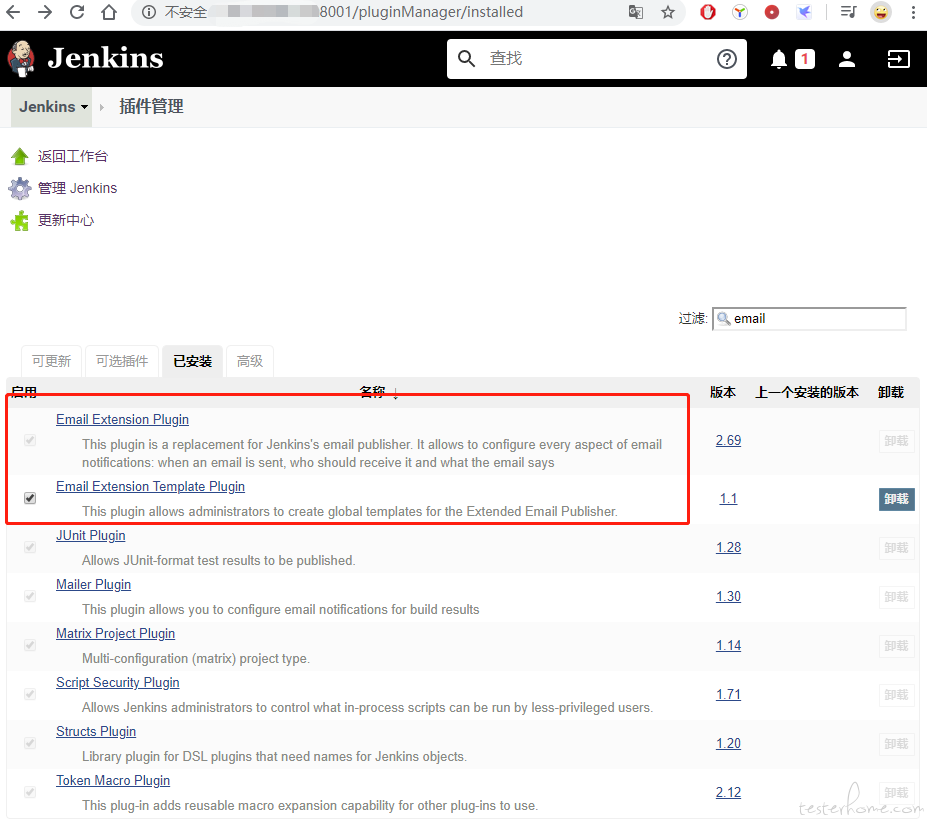
Task: Sort plugins by 名称 column arrow
Action: tap(396, 393)
